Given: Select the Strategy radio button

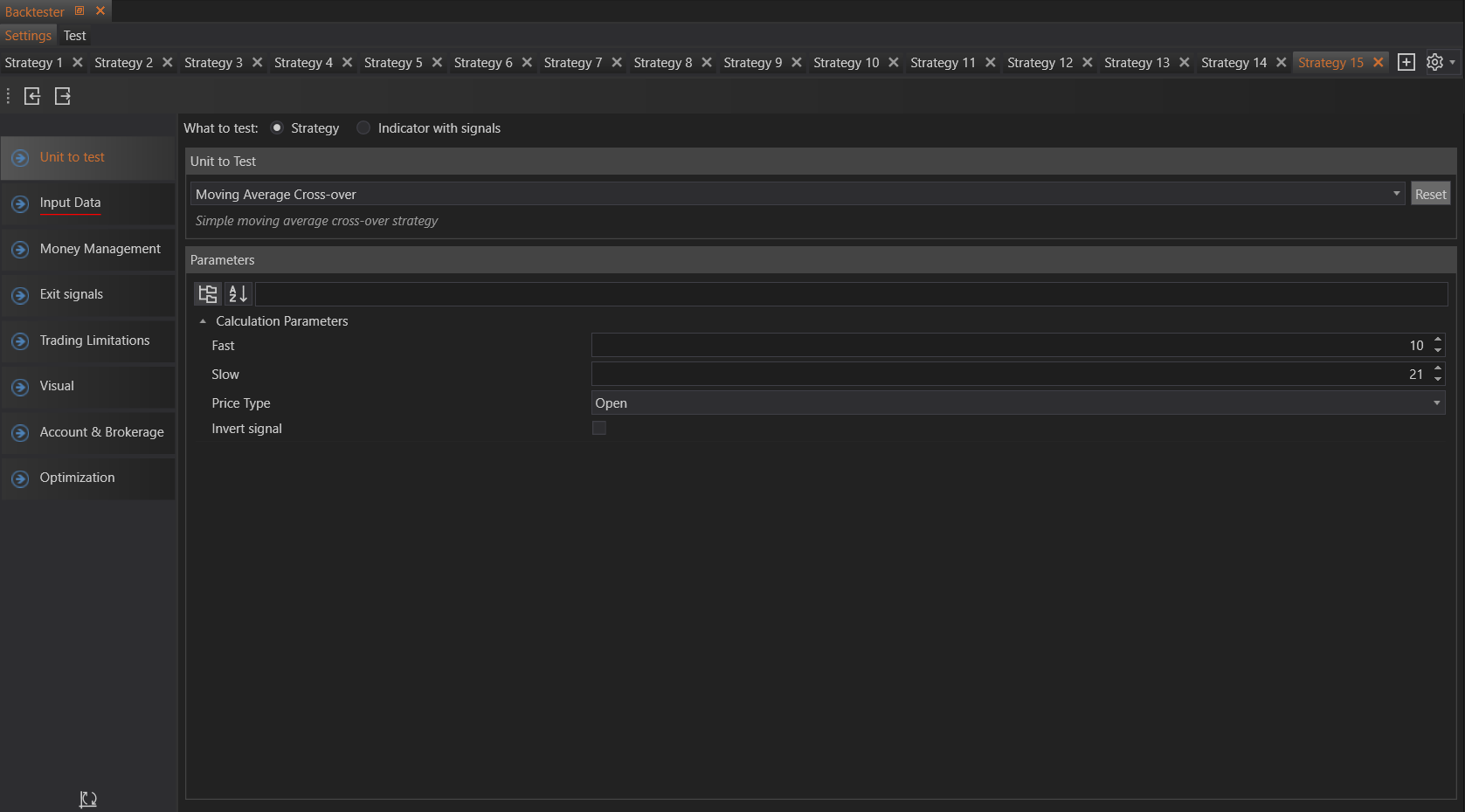Looking at the screenshot, I should 277,128.
